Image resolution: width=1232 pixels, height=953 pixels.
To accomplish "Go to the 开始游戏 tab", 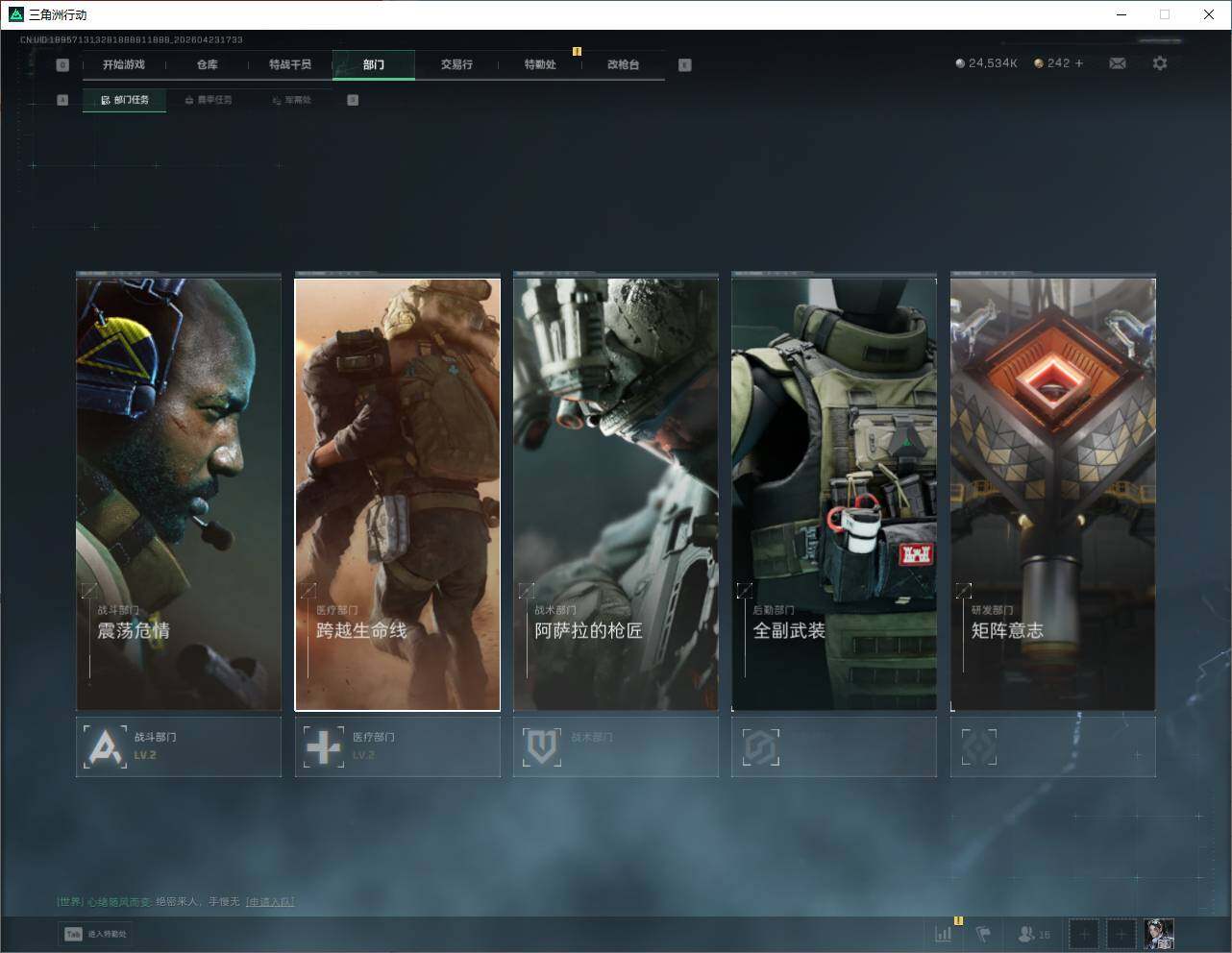I will click(124, 64).
